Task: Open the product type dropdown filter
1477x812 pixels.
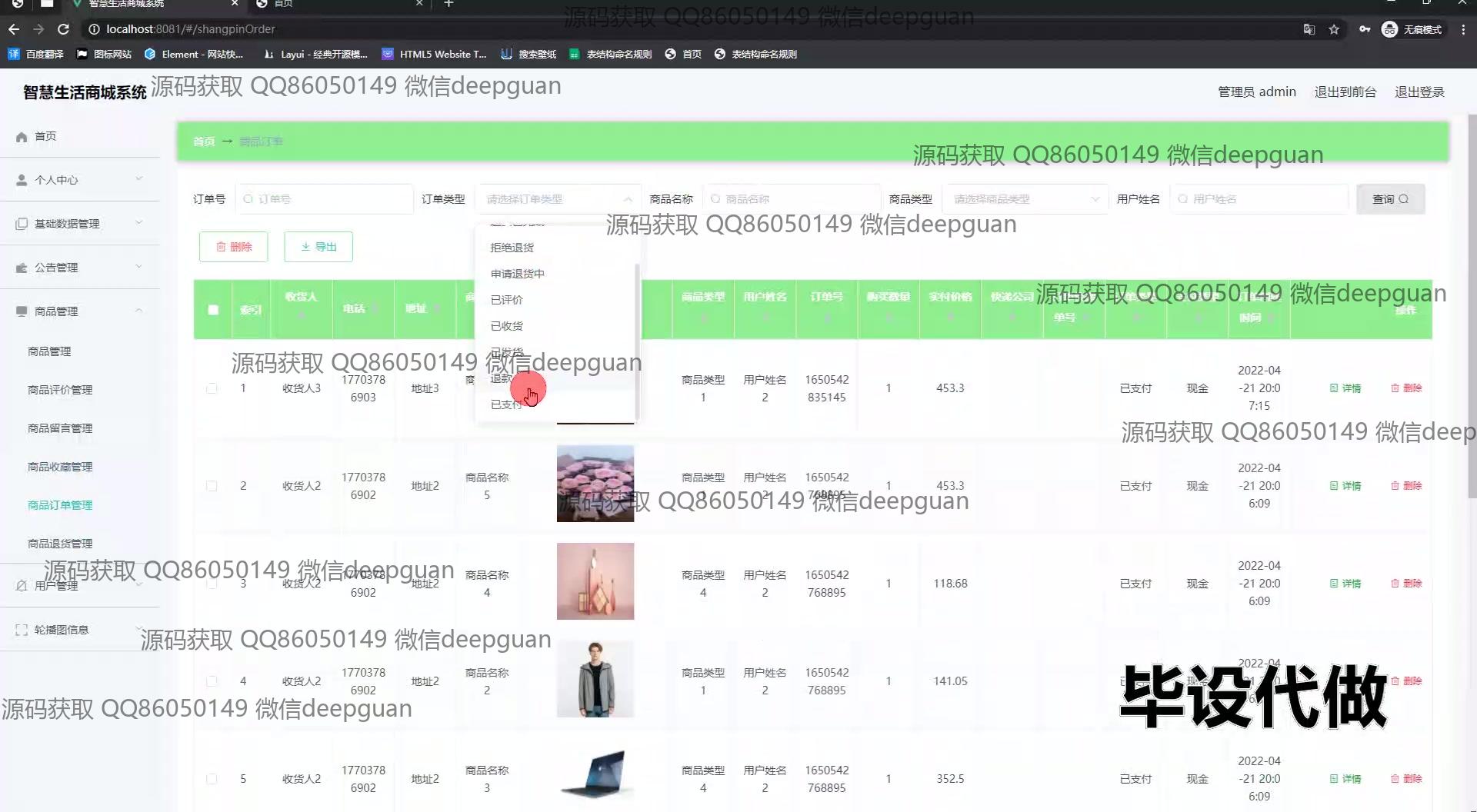Action: pos(1025,199)
